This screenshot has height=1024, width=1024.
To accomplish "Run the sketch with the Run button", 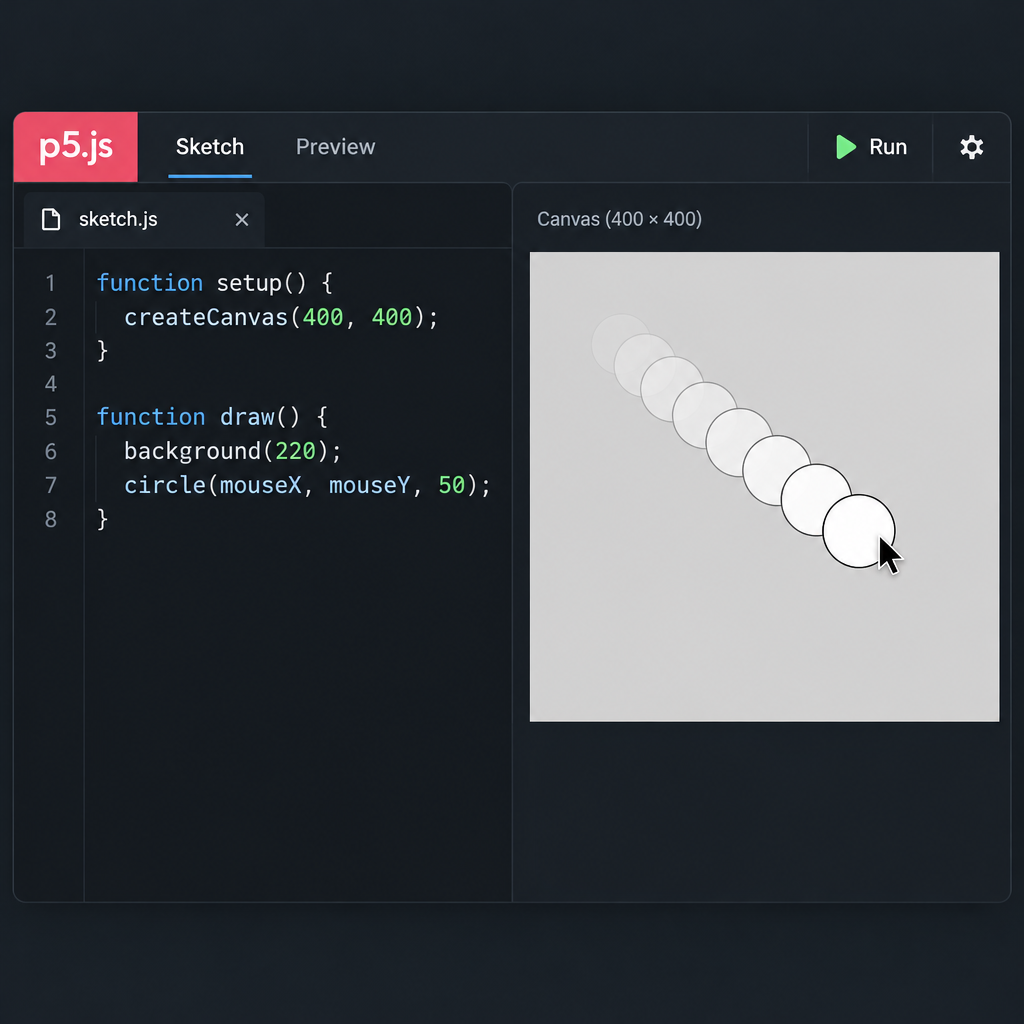I will point(871,147).
